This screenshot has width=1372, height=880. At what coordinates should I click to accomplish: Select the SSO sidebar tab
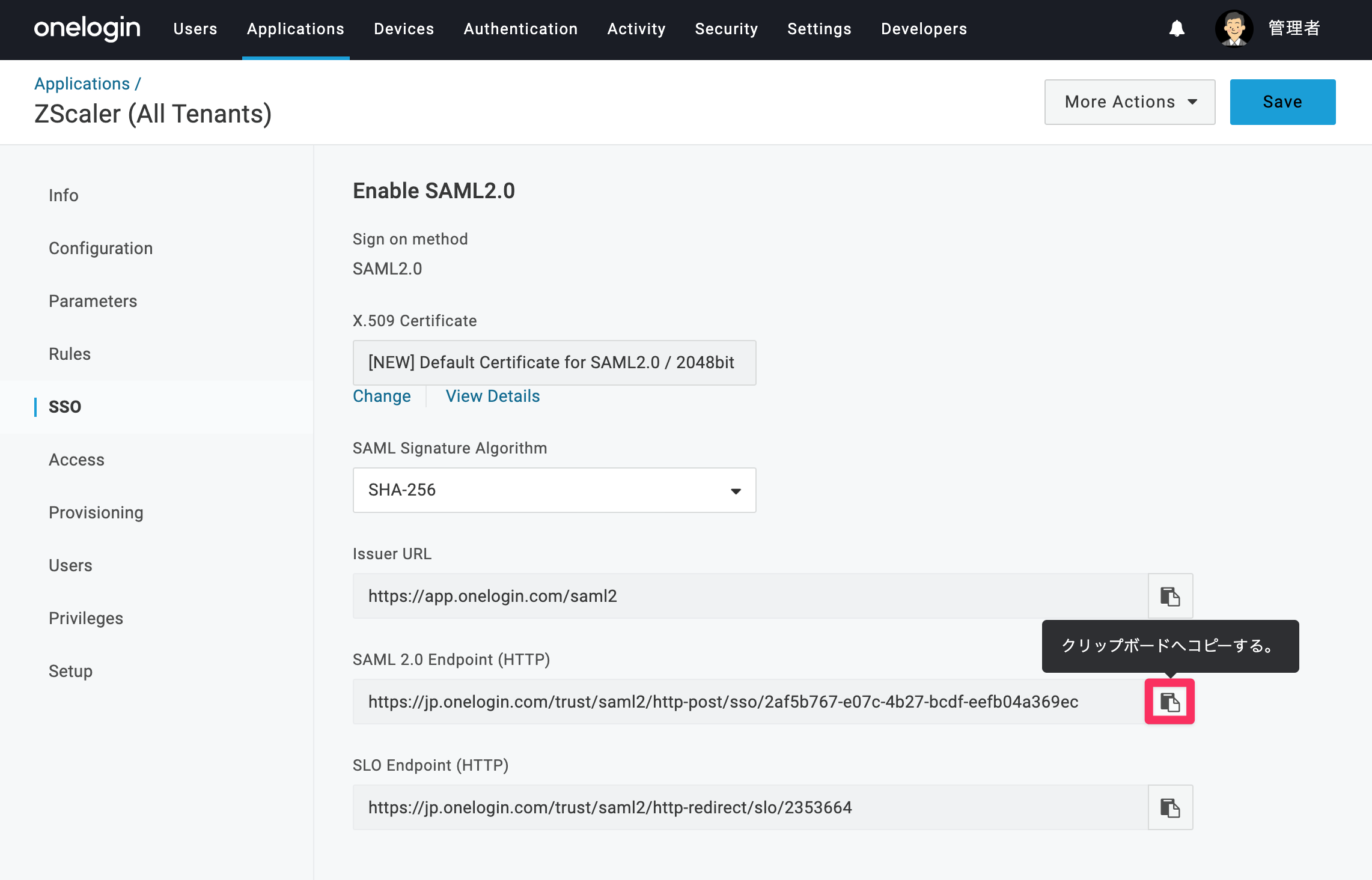point(65,407)
